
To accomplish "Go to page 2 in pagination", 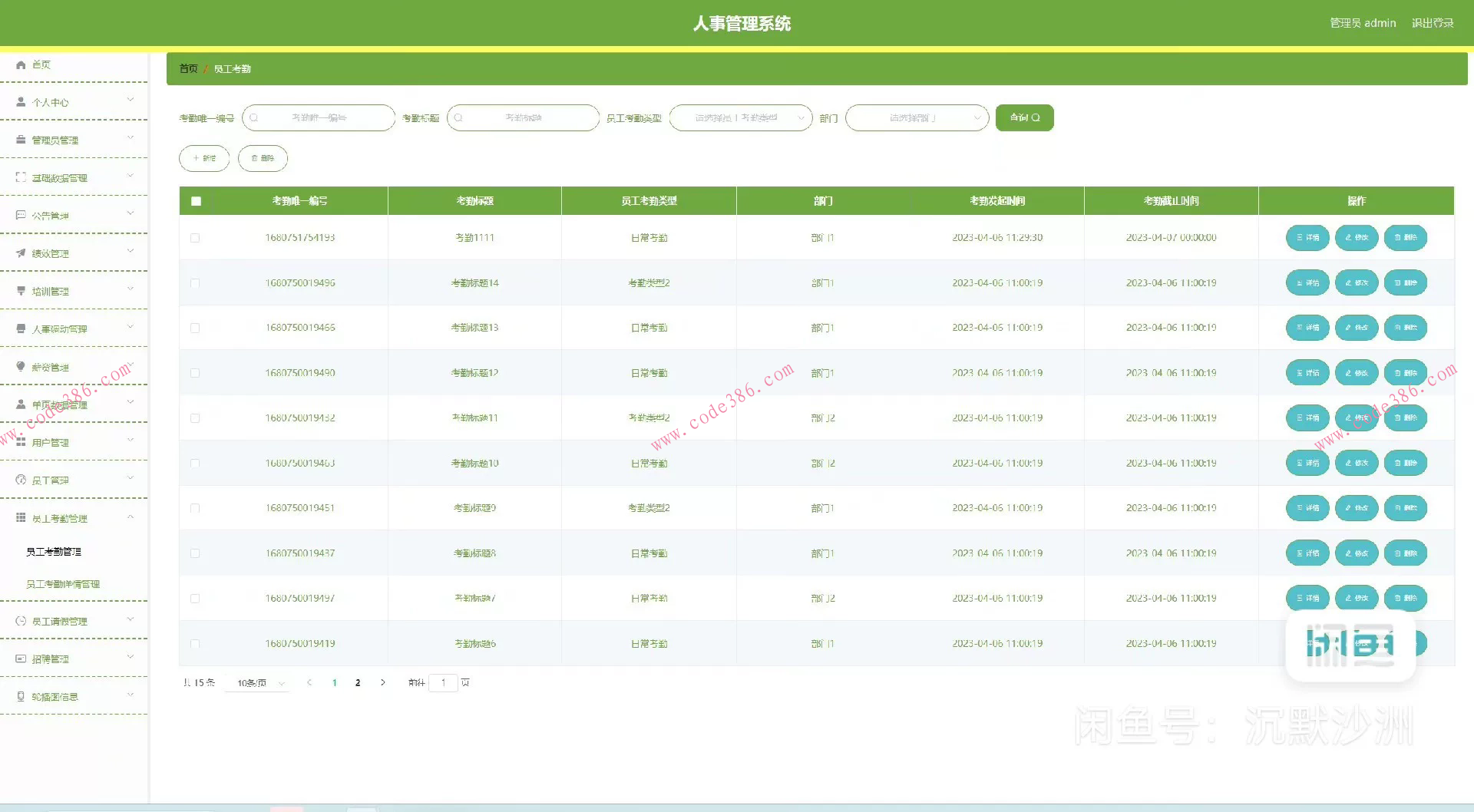I will pyautogui.click(x=358, y=683).
